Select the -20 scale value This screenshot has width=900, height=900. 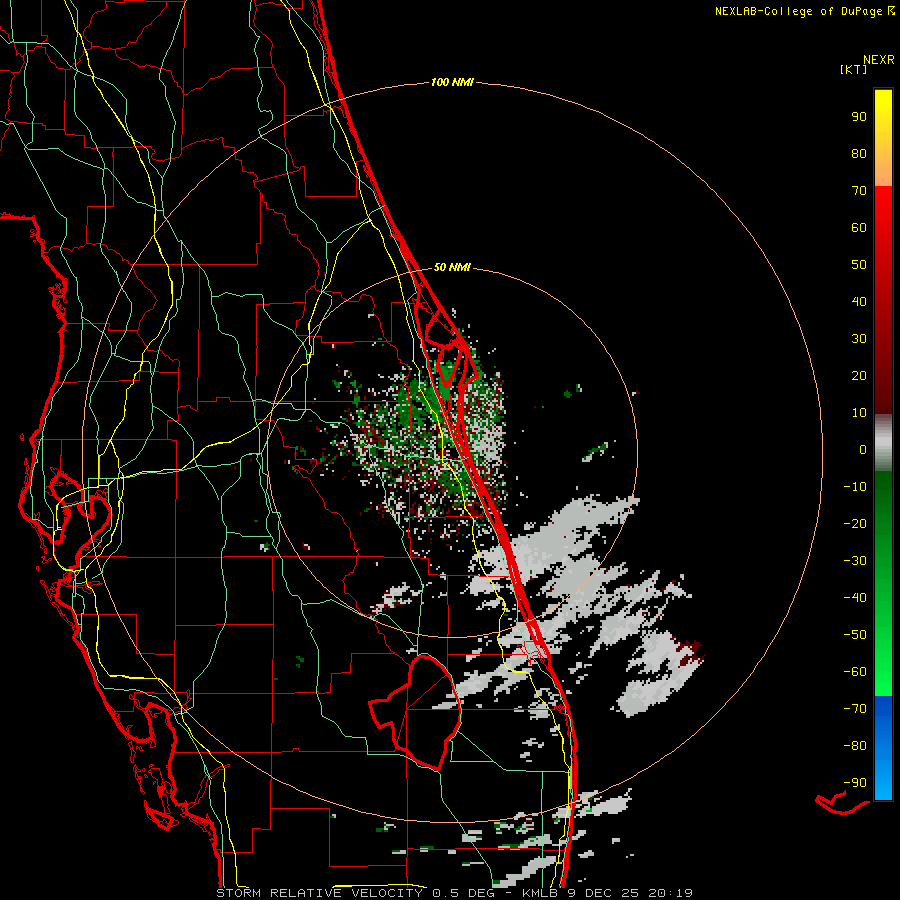[855, 524]
